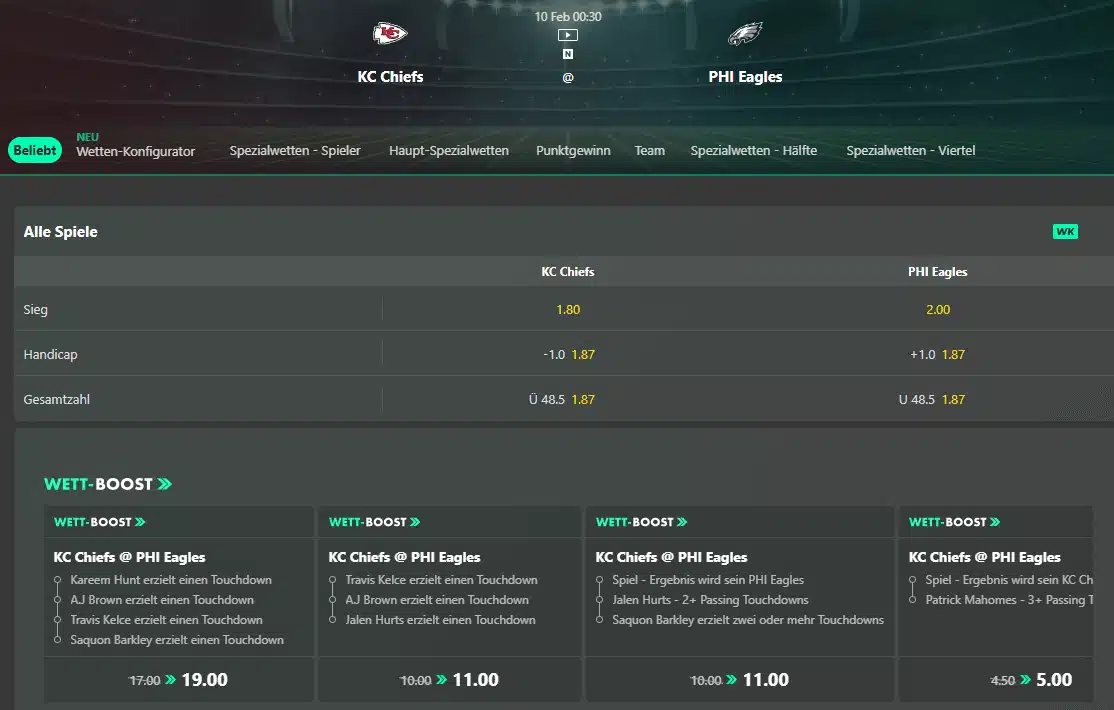Click 'Jalen Hurts - 2+ Passing Touchdowns'
The width and height of the screenshot is (1114, 710).
click(710, 600)
